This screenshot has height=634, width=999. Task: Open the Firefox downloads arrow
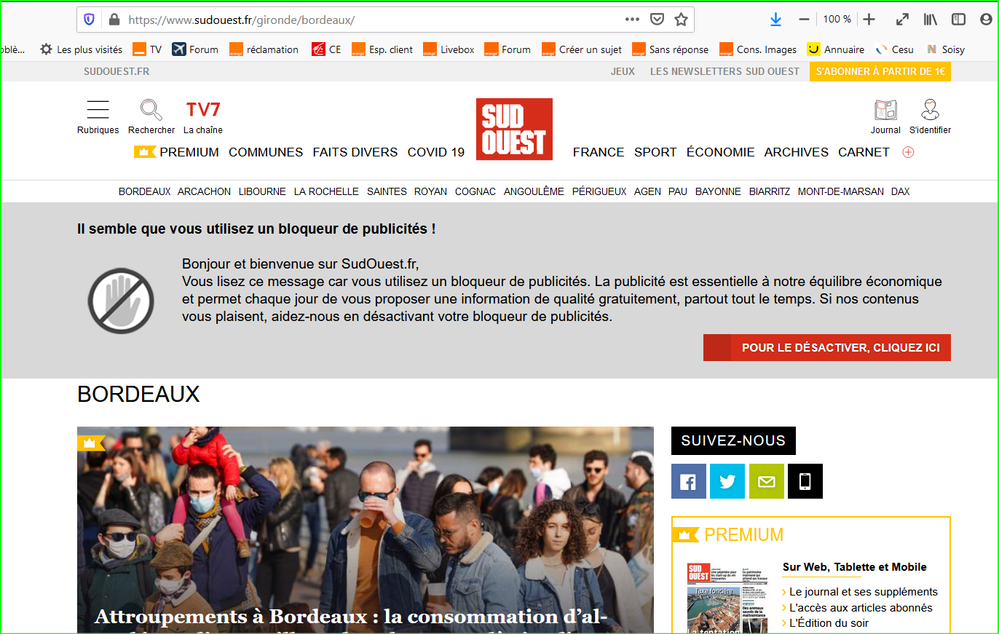pos(775,19)
